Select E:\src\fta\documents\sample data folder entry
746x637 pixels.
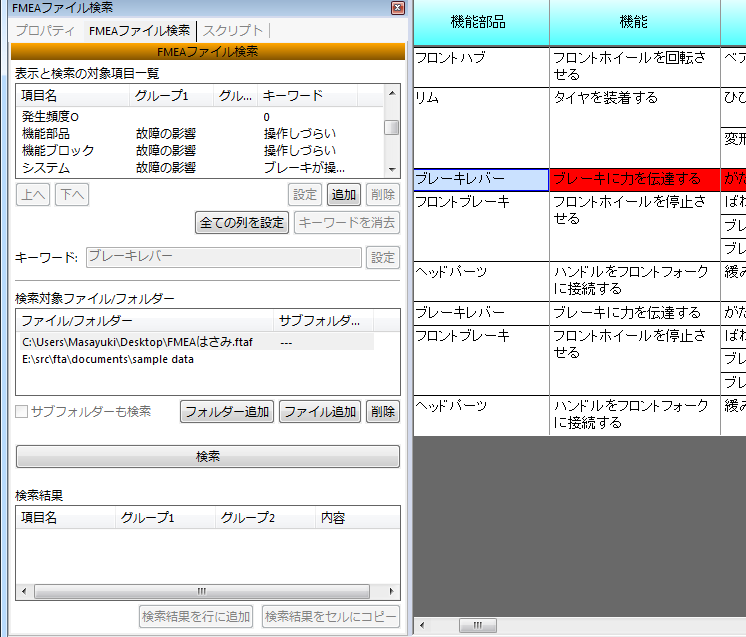pyautogui.click(x=195, y=359)
